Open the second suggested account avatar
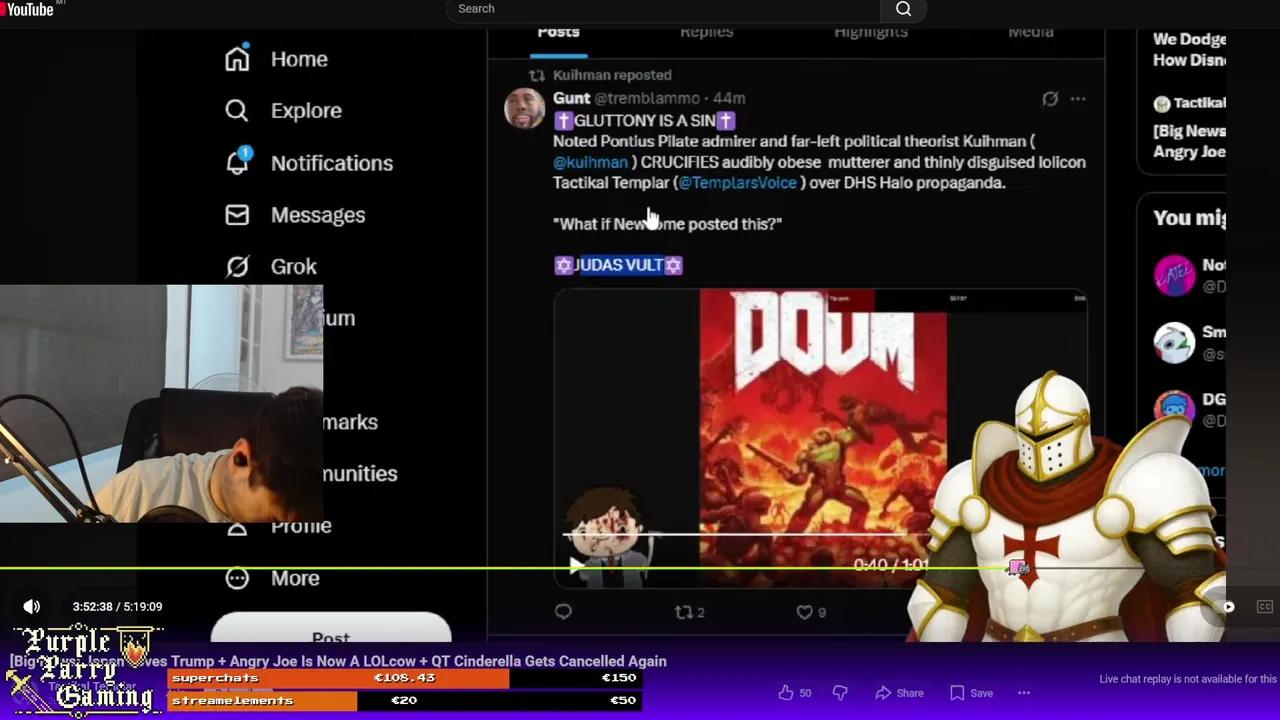The width and height of the screenshot is (1280, 720). click(x=1174, y=342)
